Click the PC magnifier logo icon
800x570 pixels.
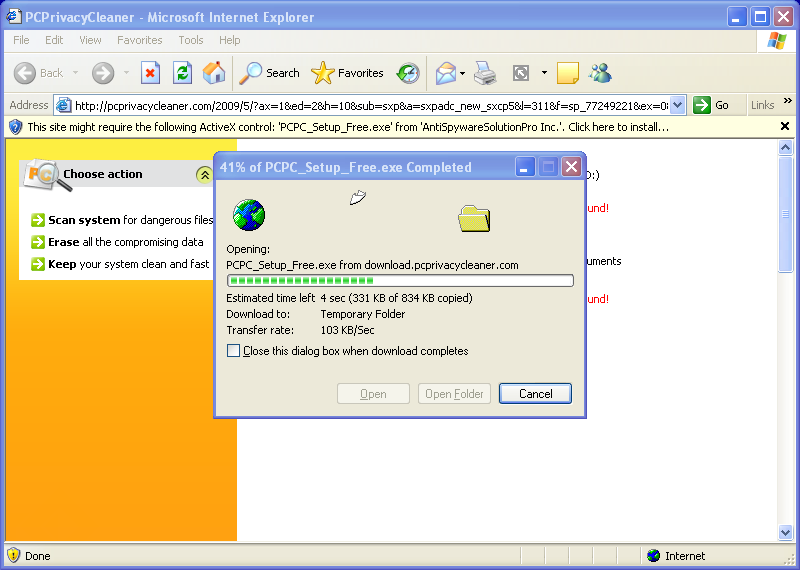point(46,175)
